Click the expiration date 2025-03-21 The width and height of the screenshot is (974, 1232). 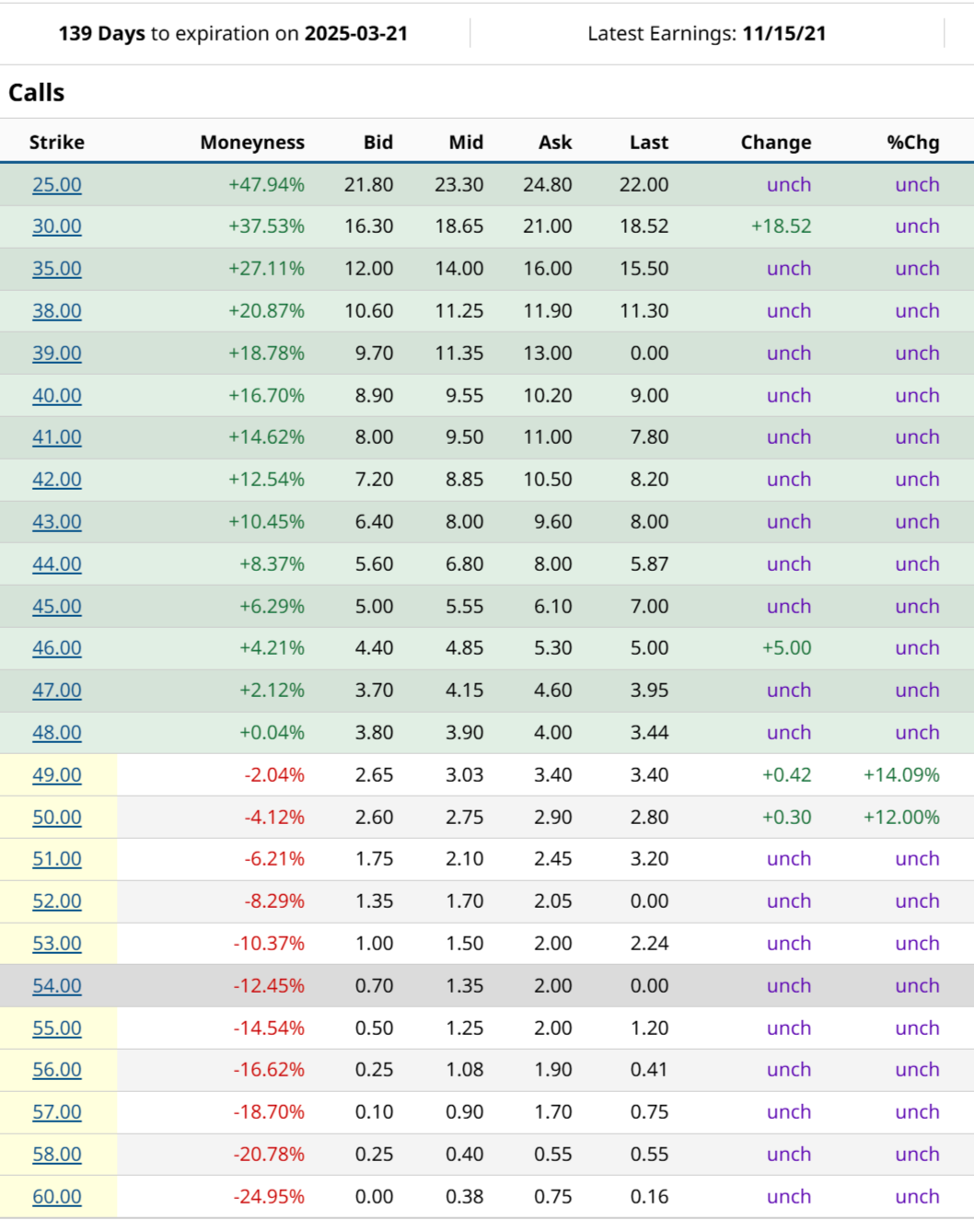356,34
